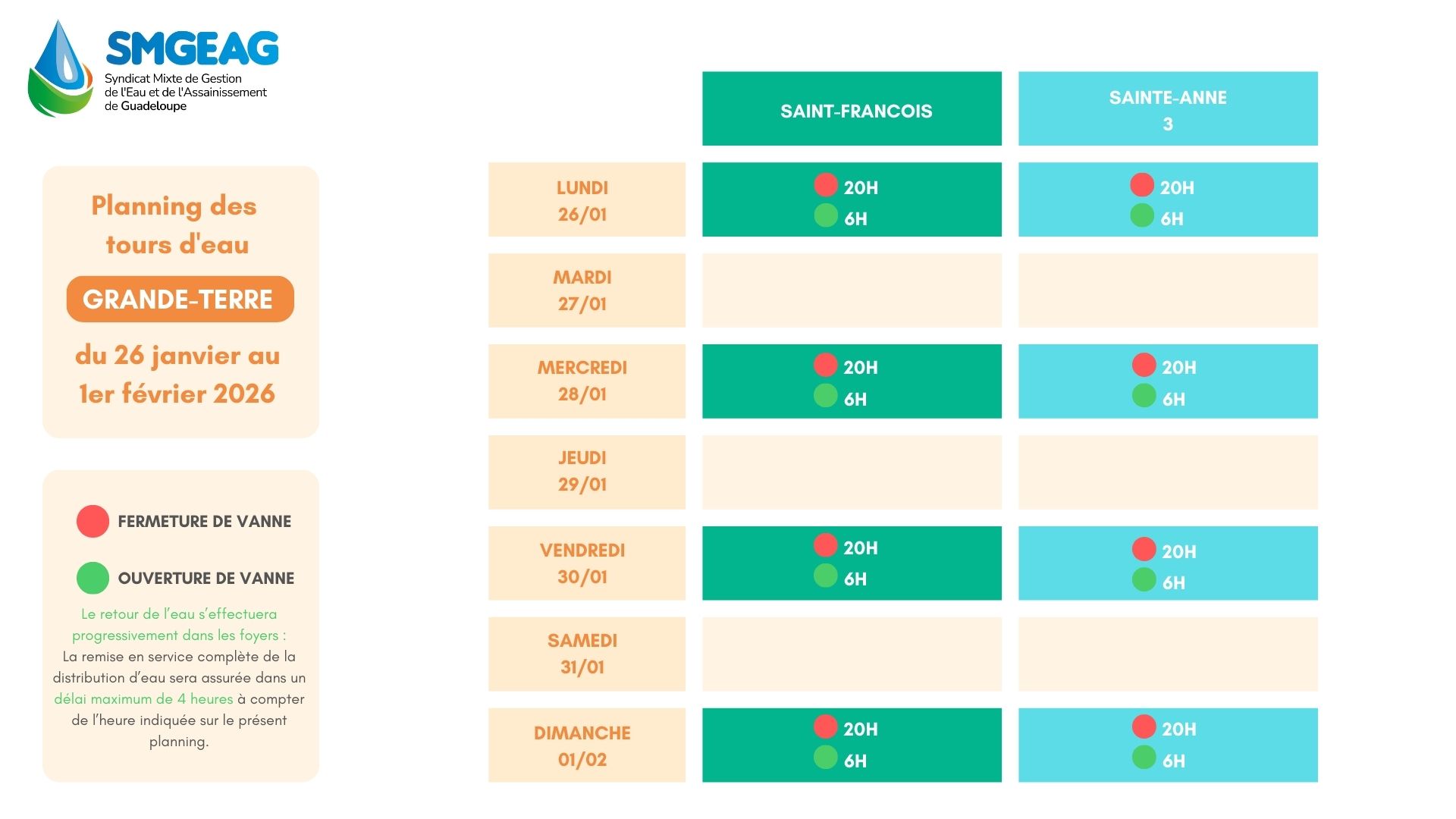Image resolution: width=1456 pixels, height=819 pixels.
Task: Click the red dot beside Fermeture de Vanne
Action: (x=93, y=522)
